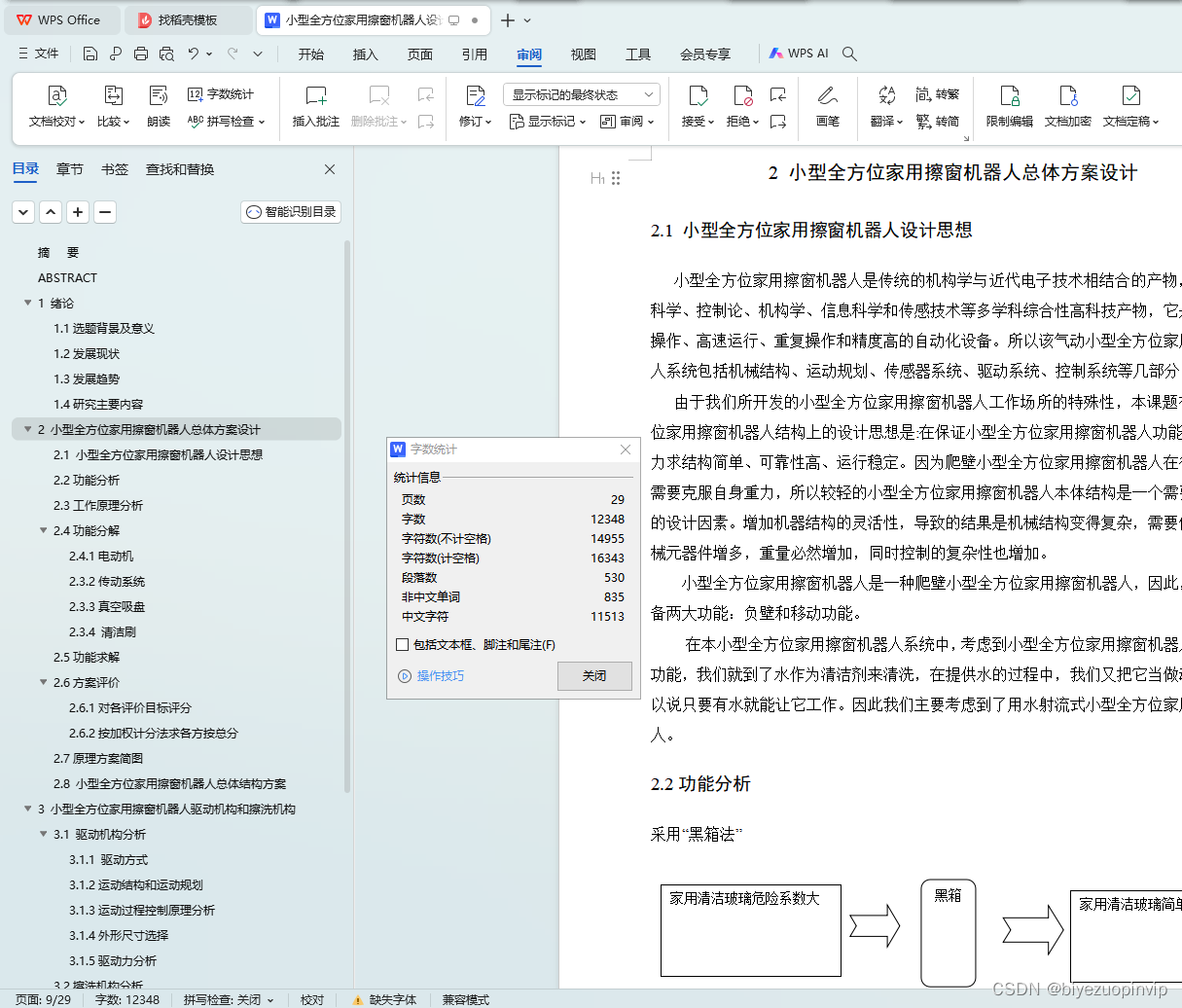The image size is (1182, 1008).
Task: Open the quick access toolbar customize dropdown
Action: [x=258, y=54]
